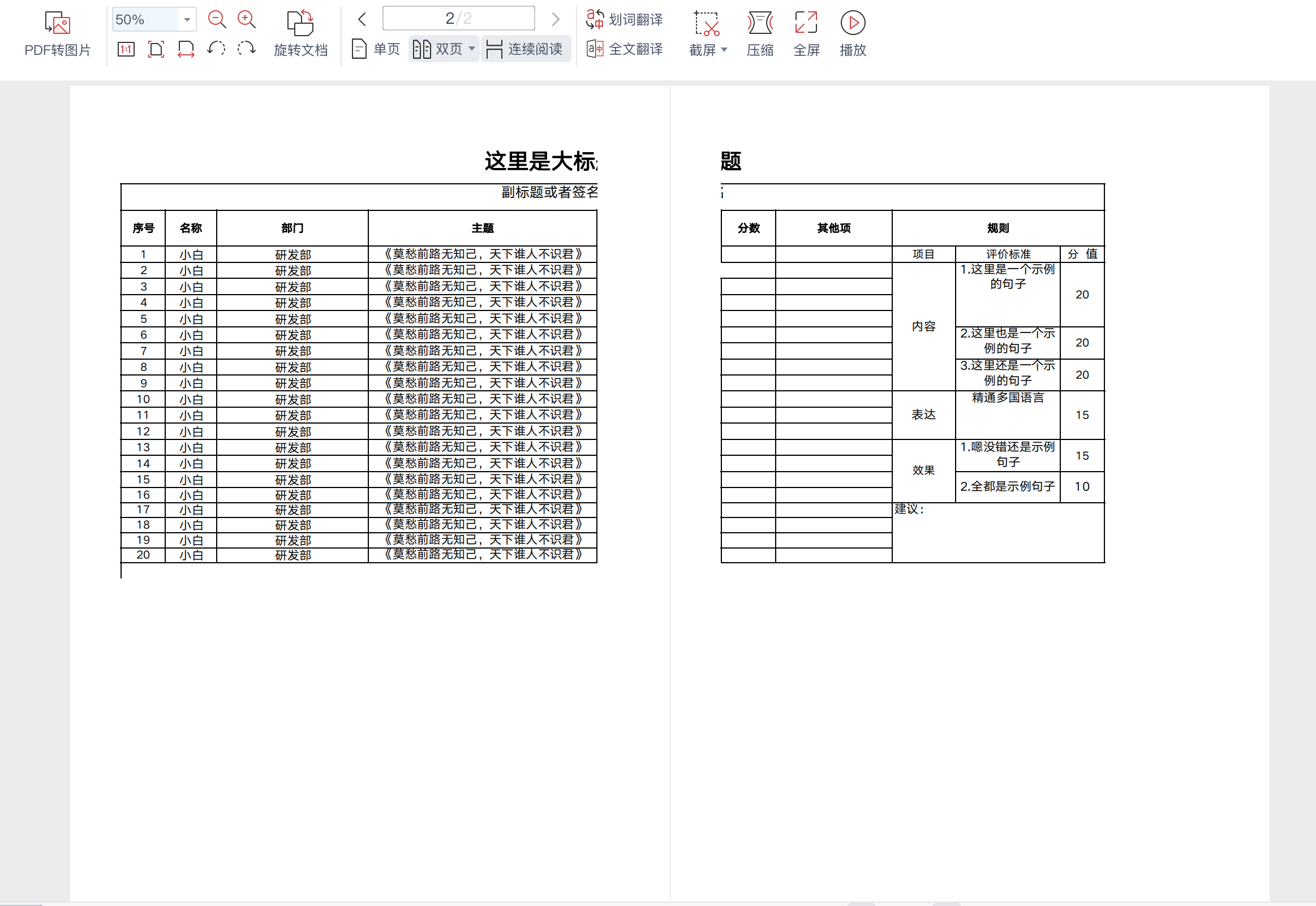The image size is (1316, 906).
Task: Click the PDF转图片 icon
Action: (57, 23)
